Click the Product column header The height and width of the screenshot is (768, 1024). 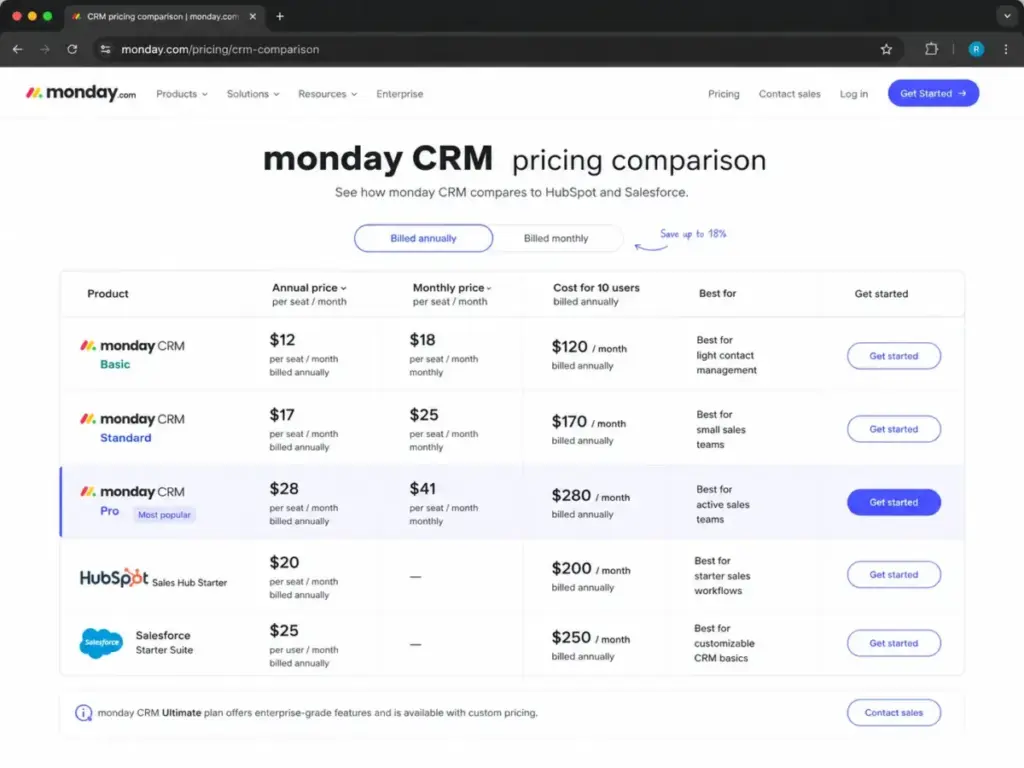point(108,294)
